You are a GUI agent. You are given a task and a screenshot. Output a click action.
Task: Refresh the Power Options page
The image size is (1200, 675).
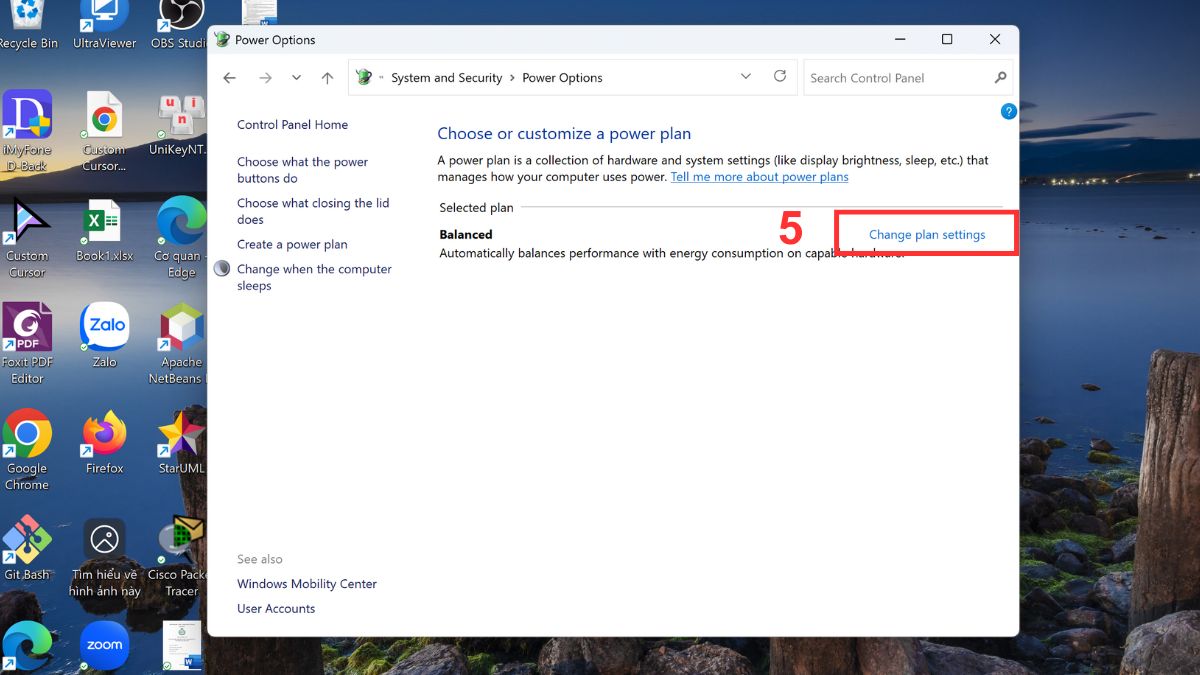(780, 77)
